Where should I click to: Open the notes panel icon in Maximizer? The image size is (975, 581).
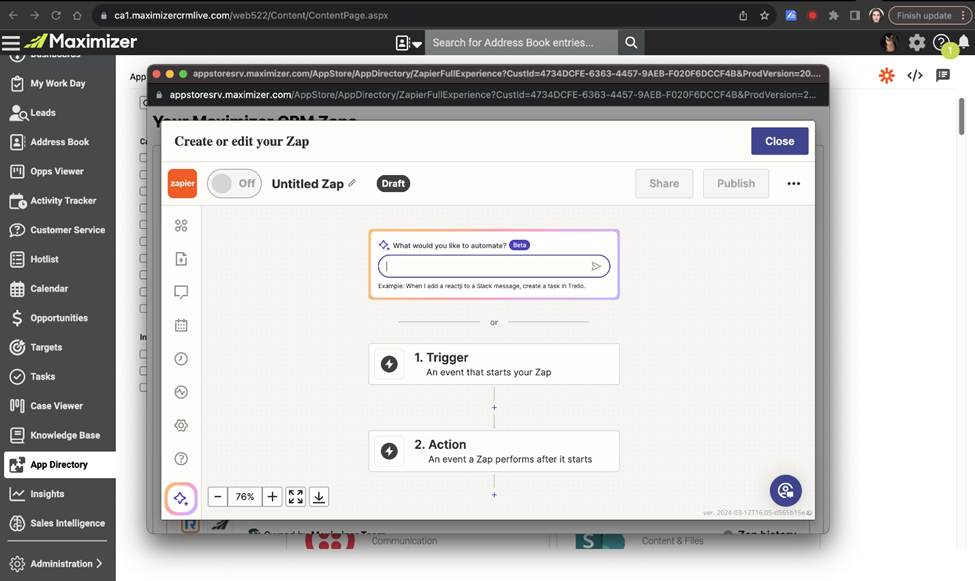click(x=943, y=75)
